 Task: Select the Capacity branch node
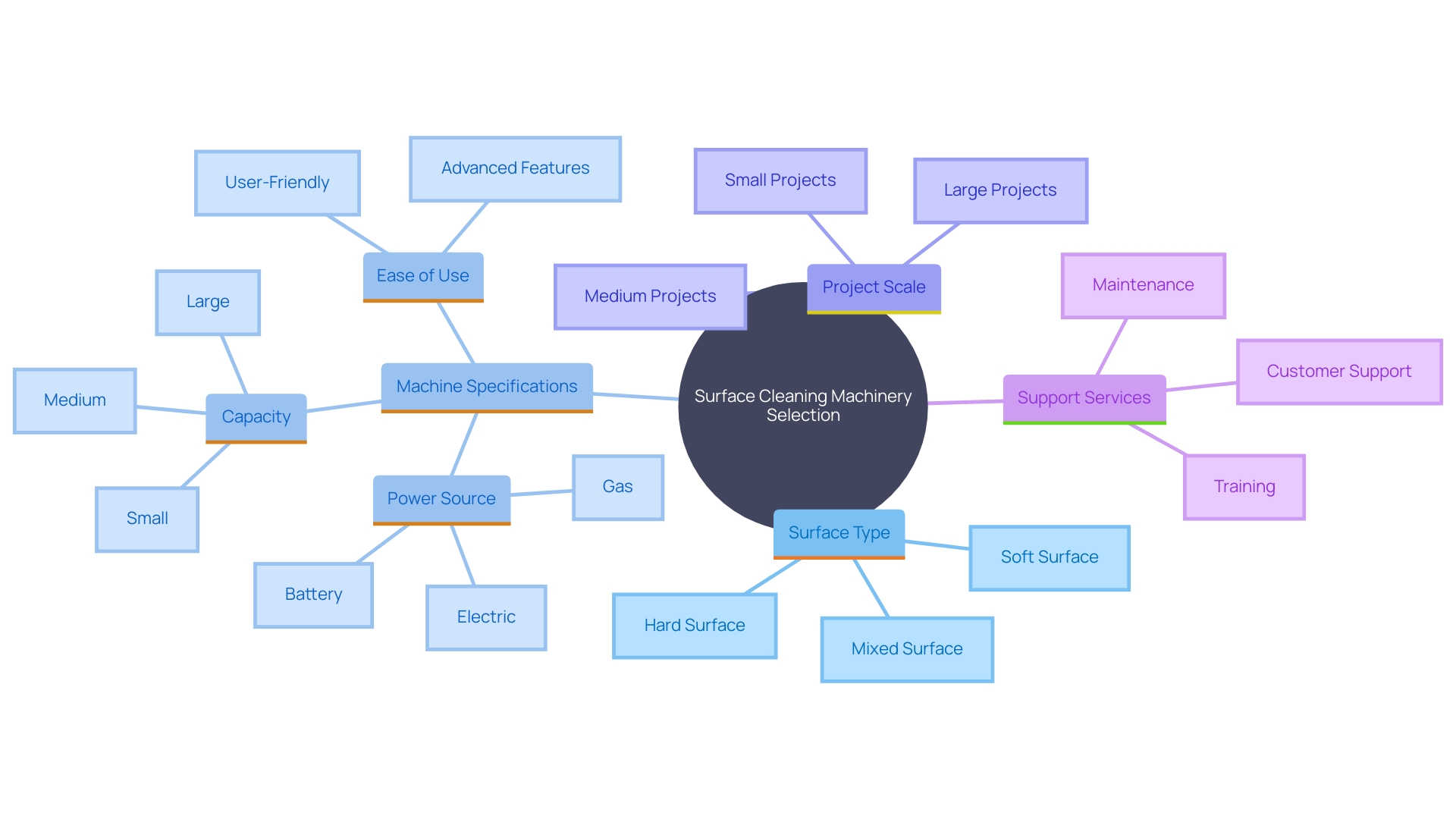click(246, 413)
